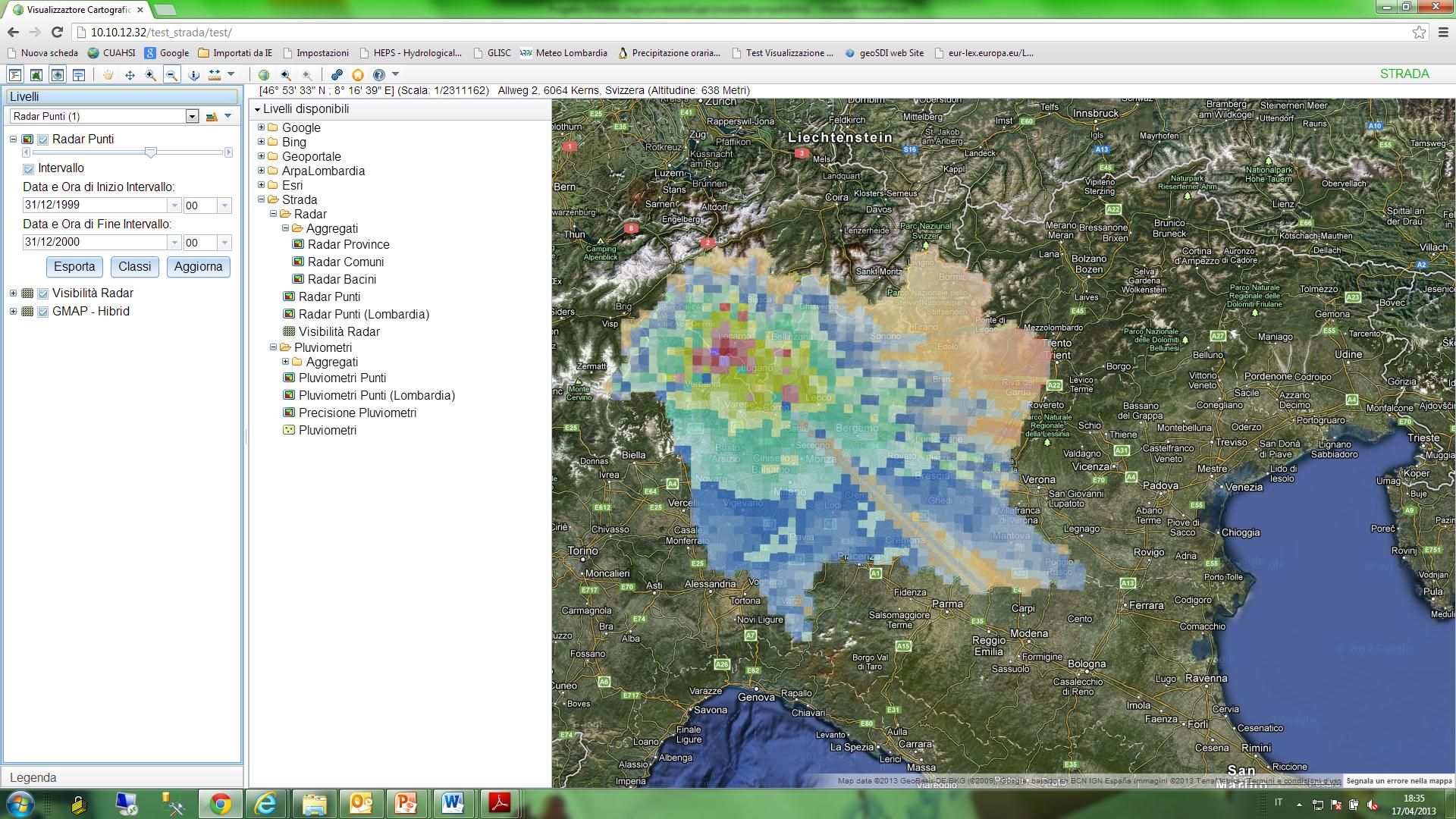Click the books icon beside layer combo

[212, 116]
